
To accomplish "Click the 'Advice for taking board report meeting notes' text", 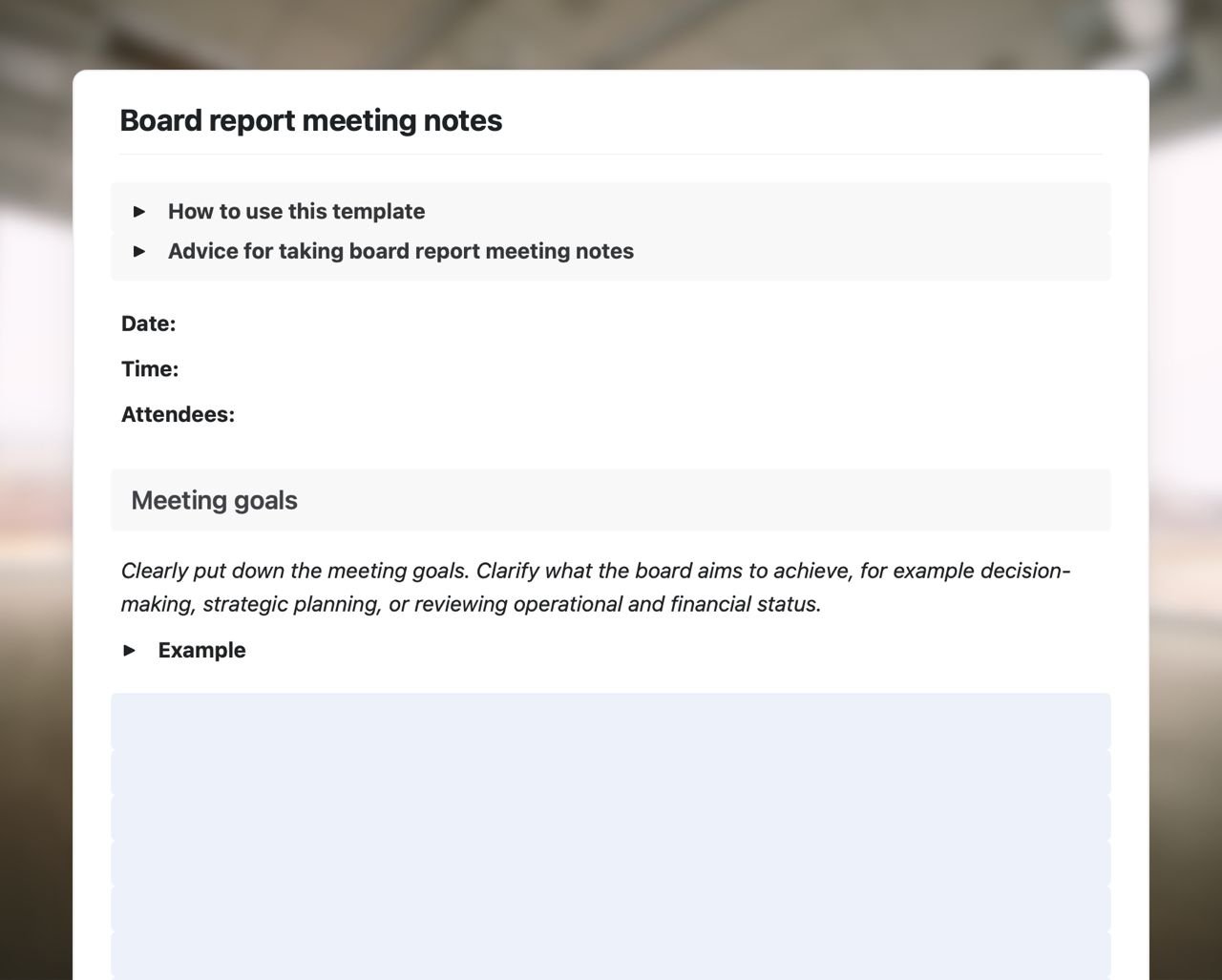I will pyautogui.click(x=400, y=251).
